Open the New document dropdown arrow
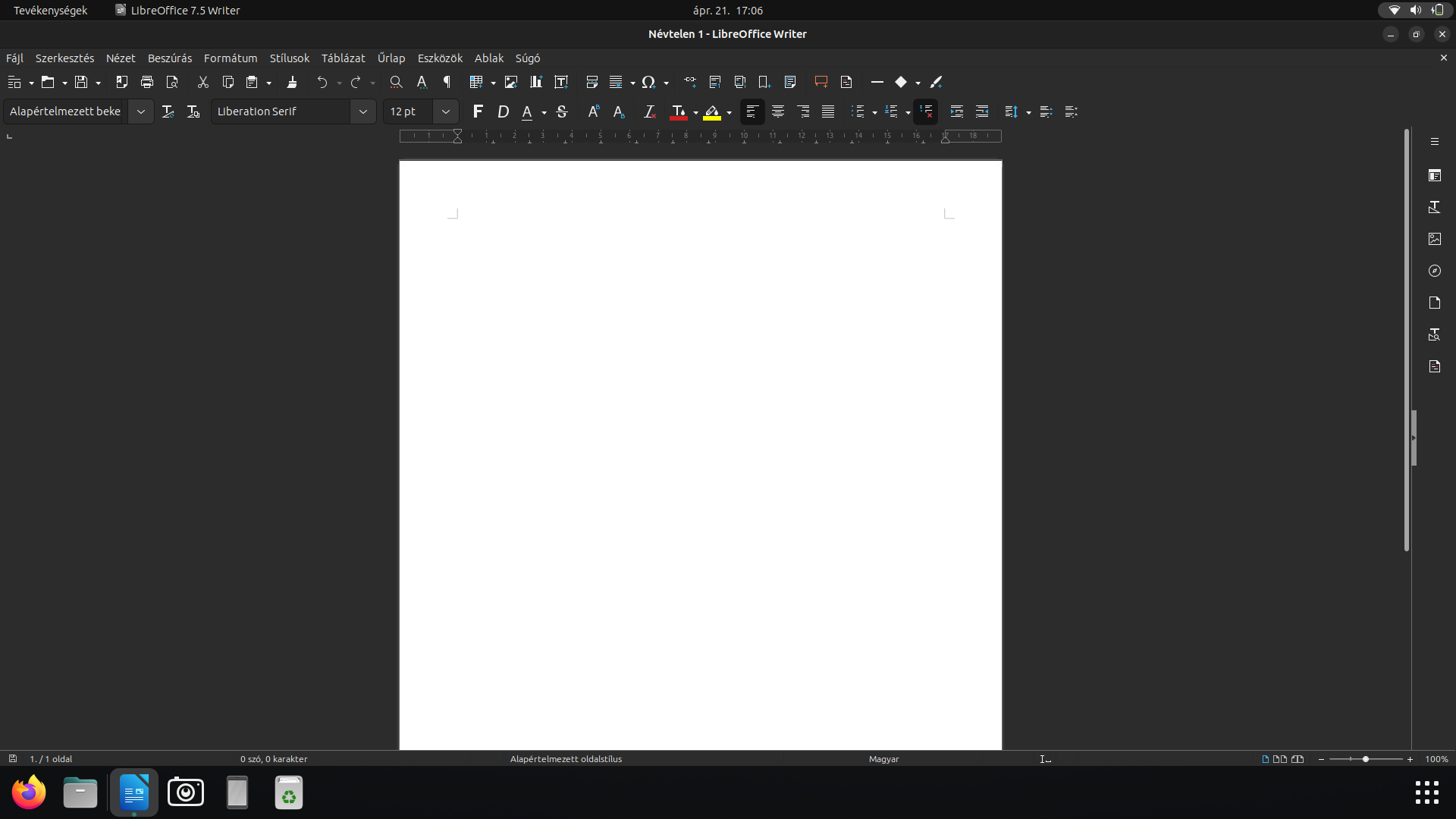 click(x=31, y=83)
